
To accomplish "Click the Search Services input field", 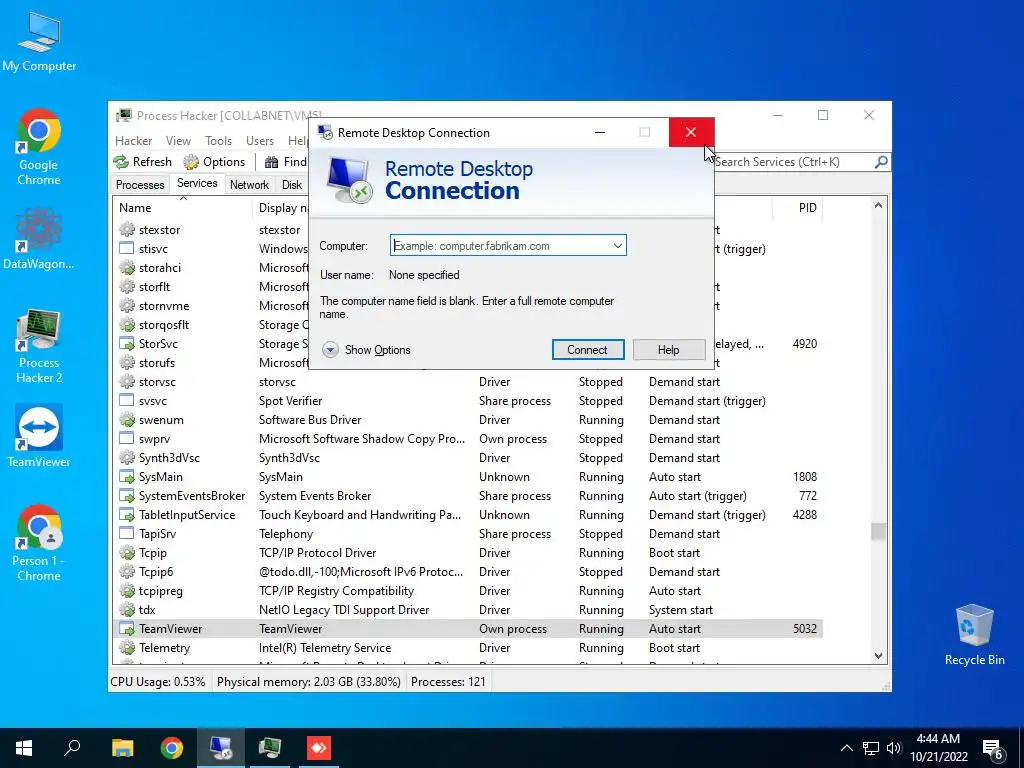I will (793, 162).
